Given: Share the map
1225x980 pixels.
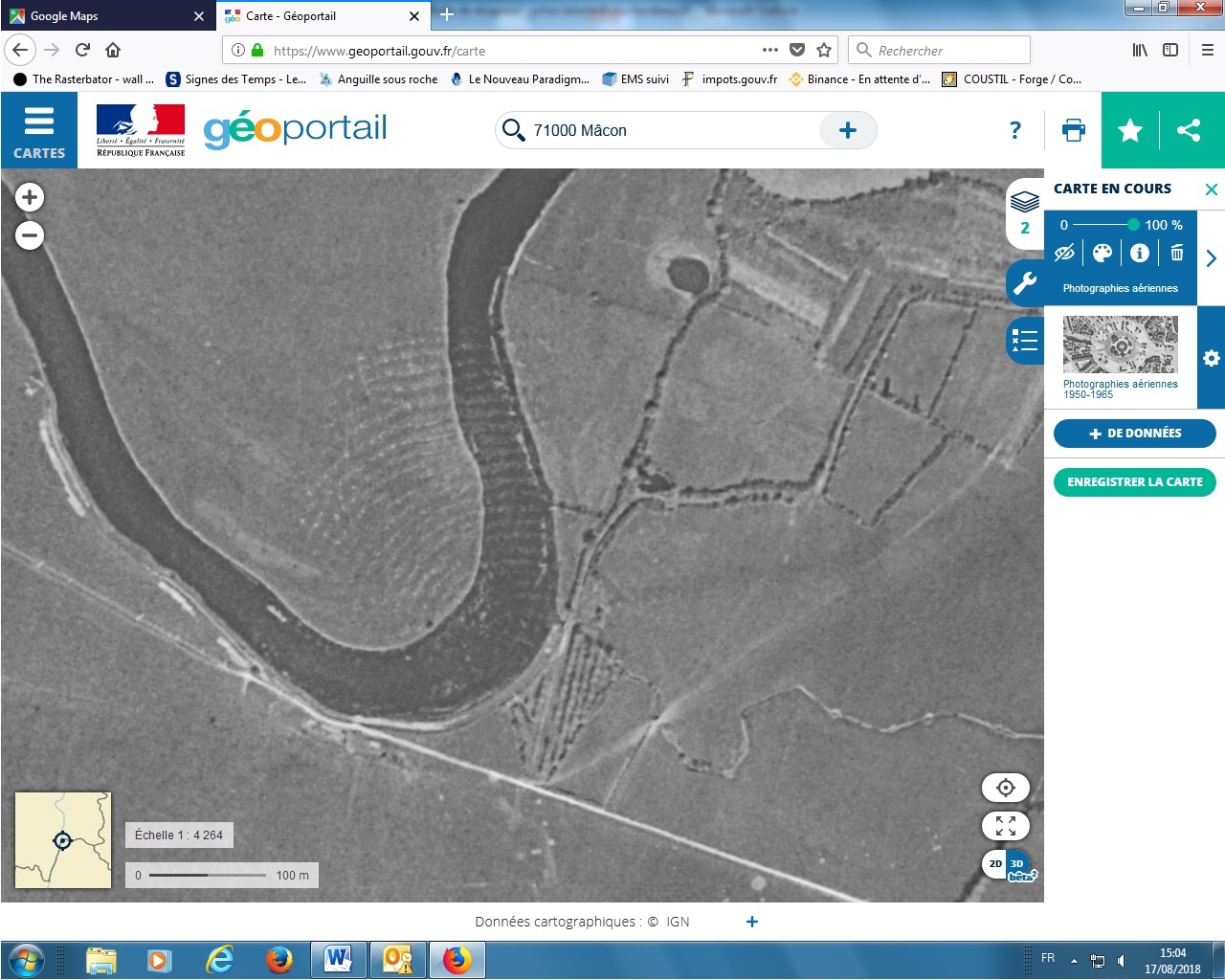Looking at the screenshot, I should (x=1189, y=130).
